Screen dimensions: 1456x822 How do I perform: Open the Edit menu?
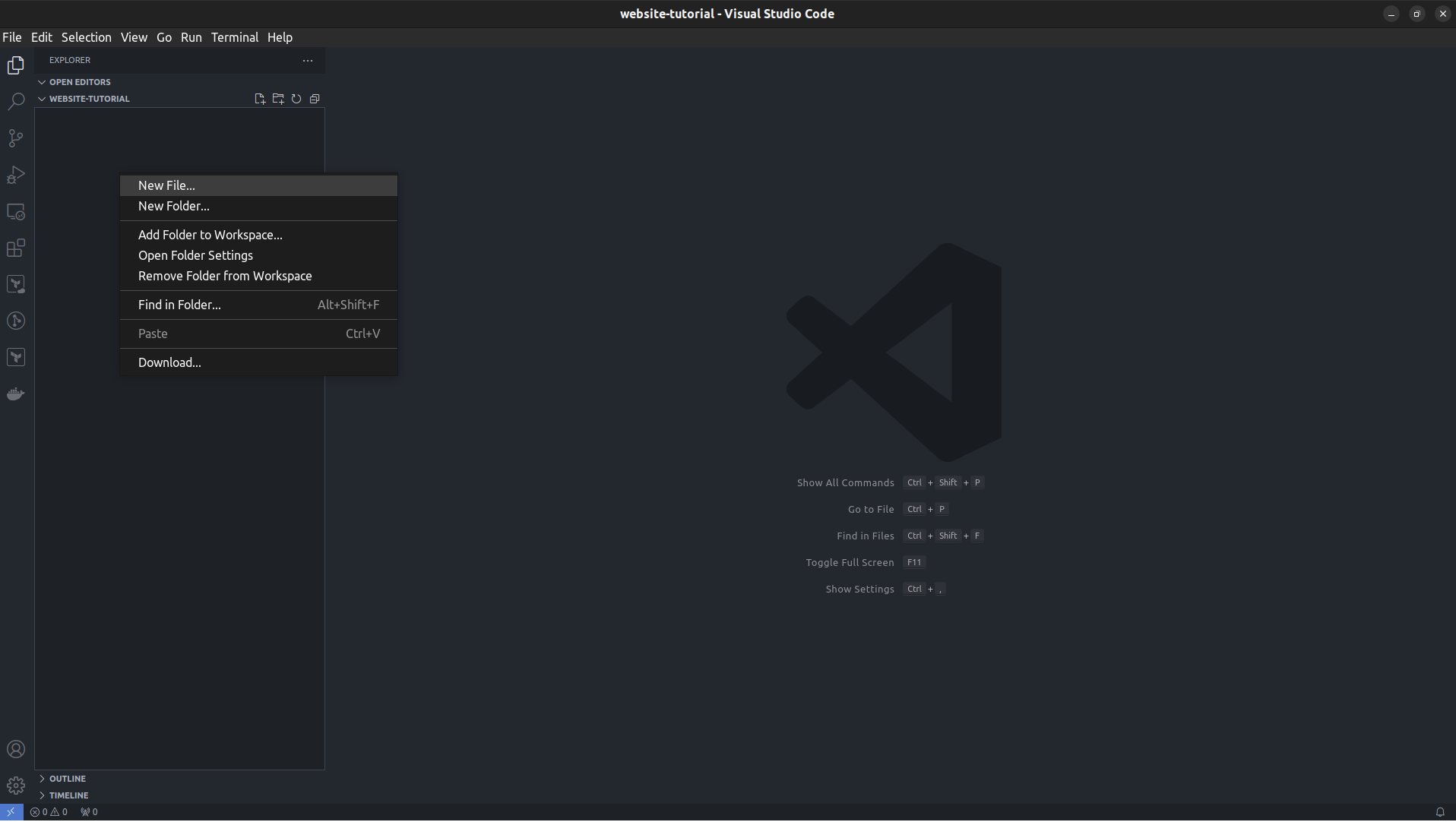[x=42, y=37]
